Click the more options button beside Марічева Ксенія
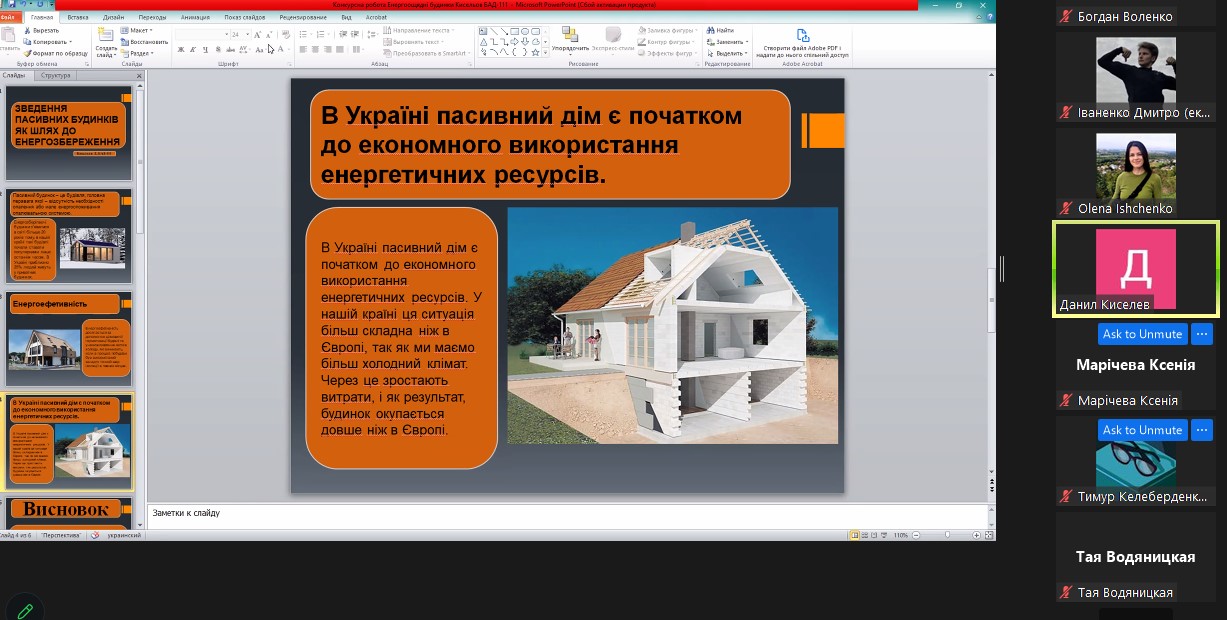 [x=1202, y=430]
